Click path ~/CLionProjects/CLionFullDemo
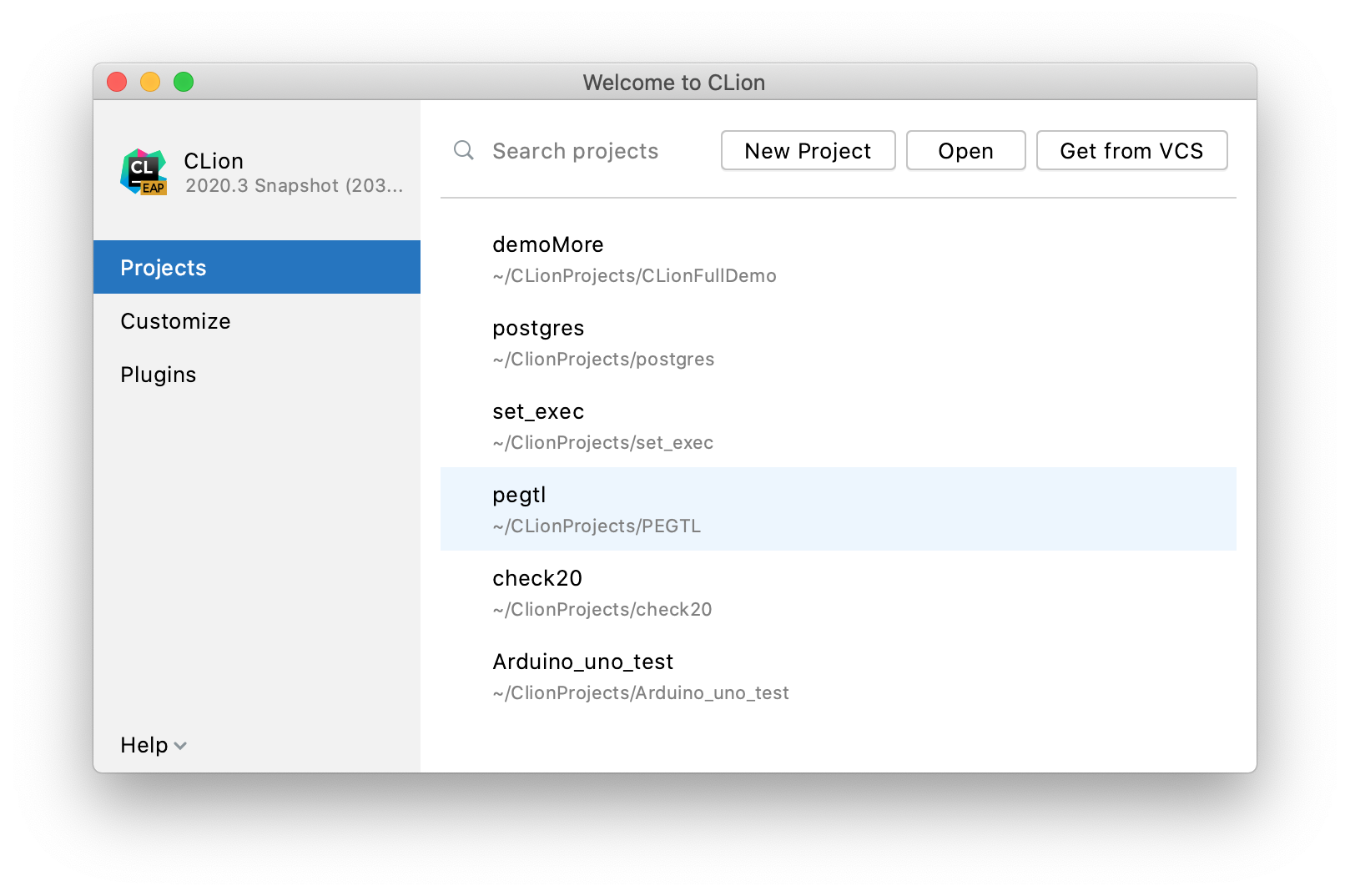 (634, 276)
